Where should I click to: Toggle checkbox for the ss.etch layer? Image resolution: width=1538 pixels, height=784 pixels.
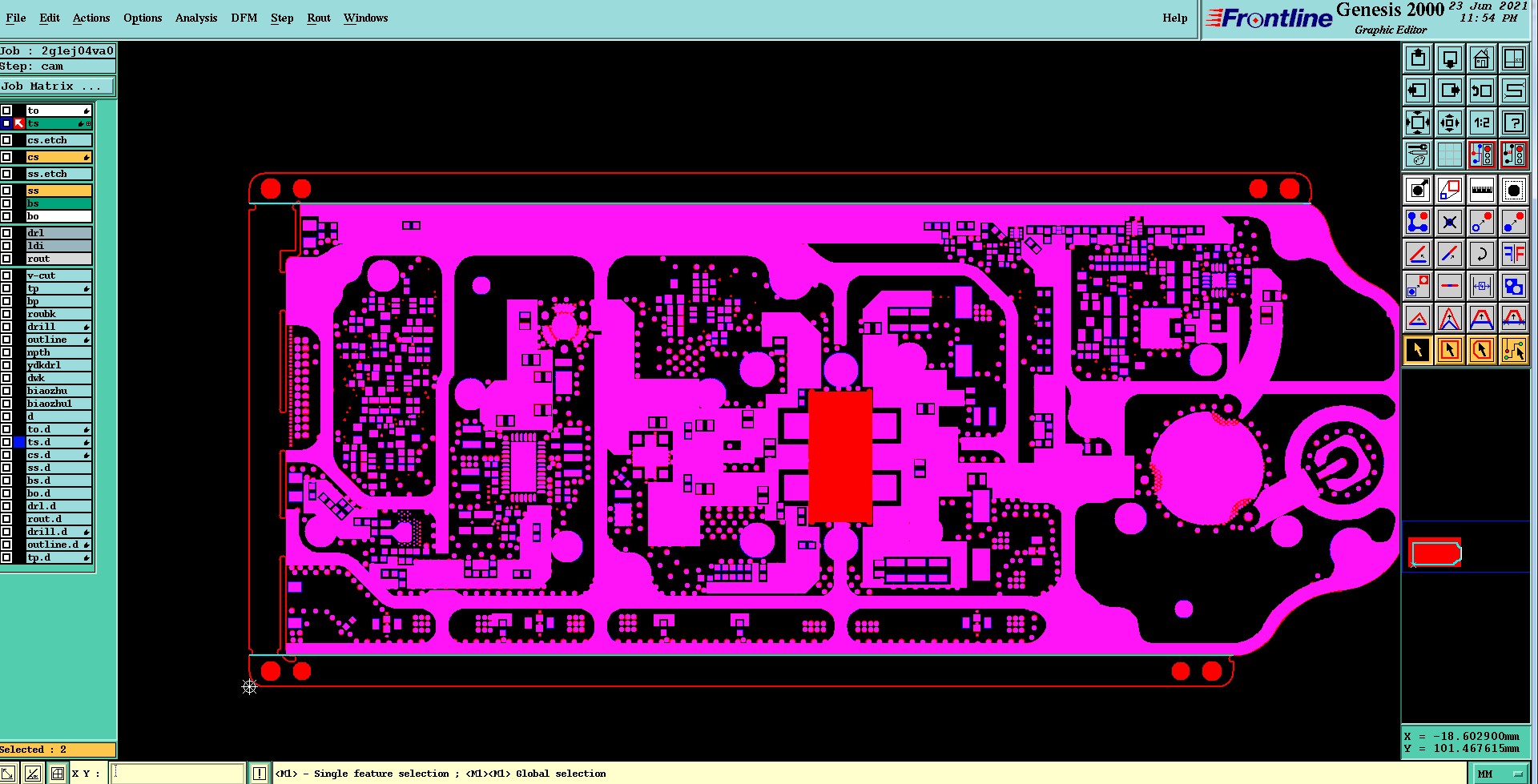point(6,174)
